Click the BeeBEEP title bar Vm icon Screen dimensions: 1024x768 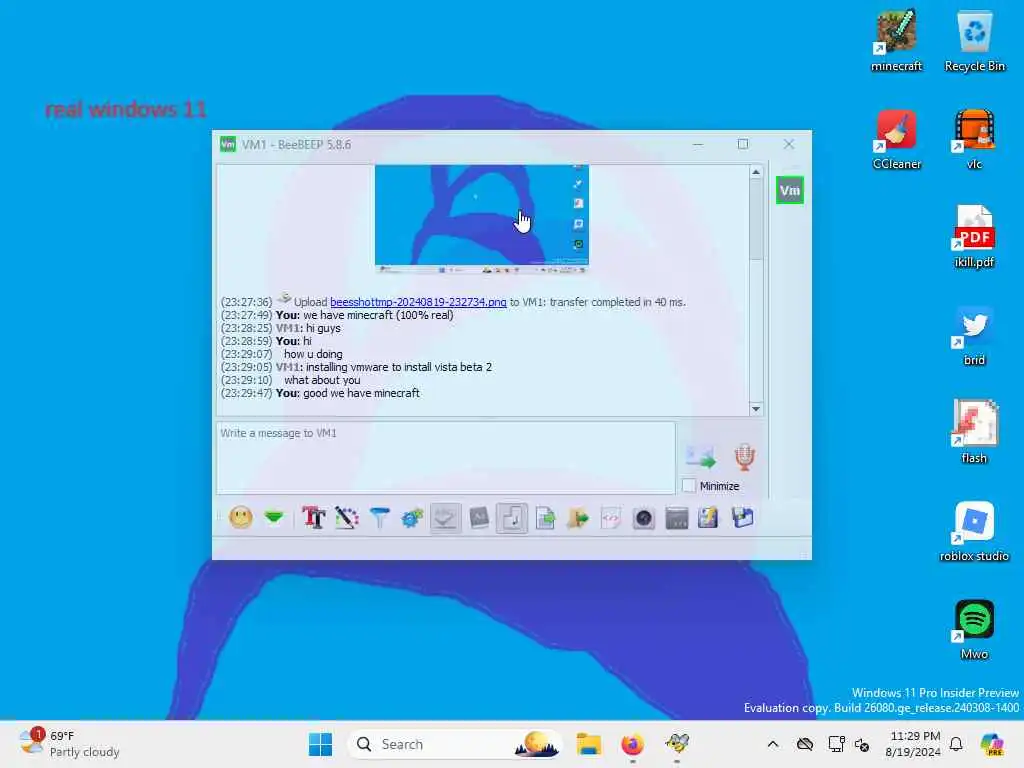tap(228, 144)
